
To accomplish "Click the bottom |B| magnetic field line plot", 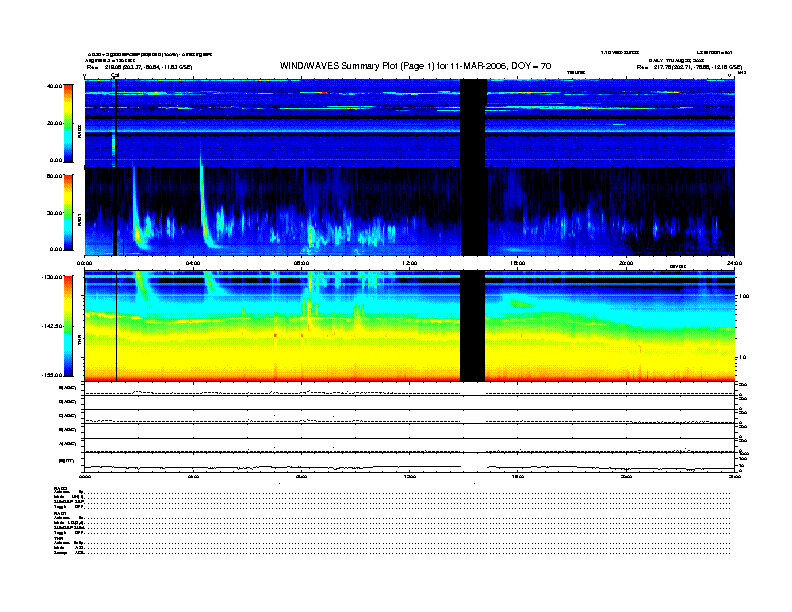I will [x=409, y=463].
